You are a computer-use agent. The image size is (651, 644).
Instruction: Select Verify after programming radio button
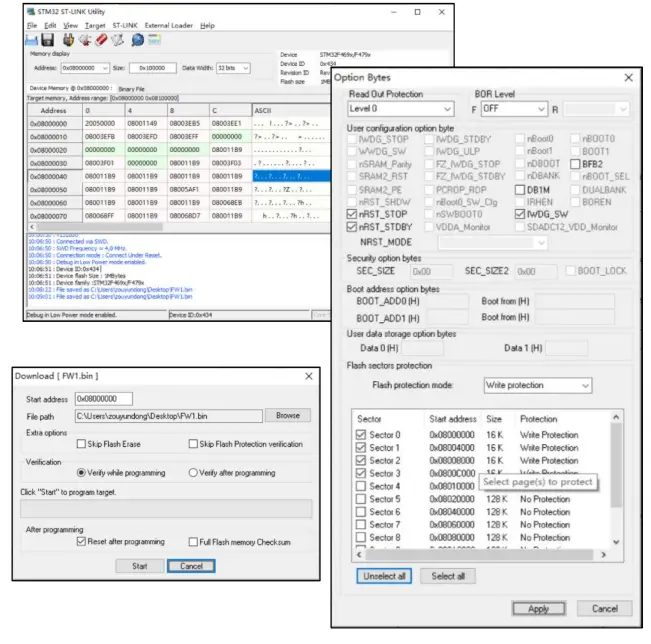pos(193,473)
